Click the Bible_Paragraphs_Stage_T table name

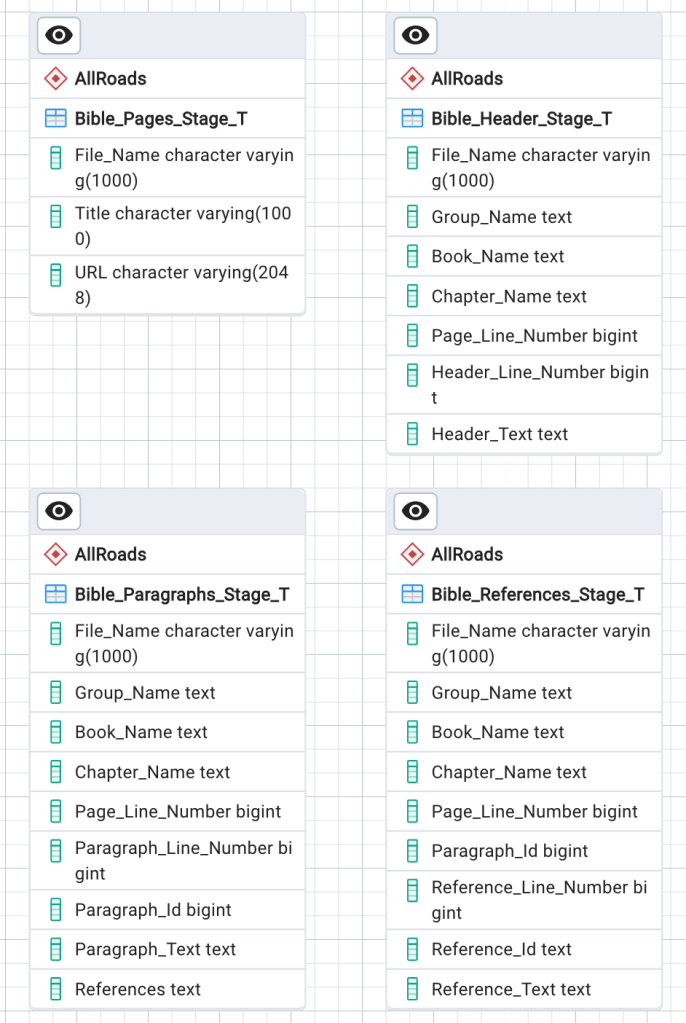(182, 595)
